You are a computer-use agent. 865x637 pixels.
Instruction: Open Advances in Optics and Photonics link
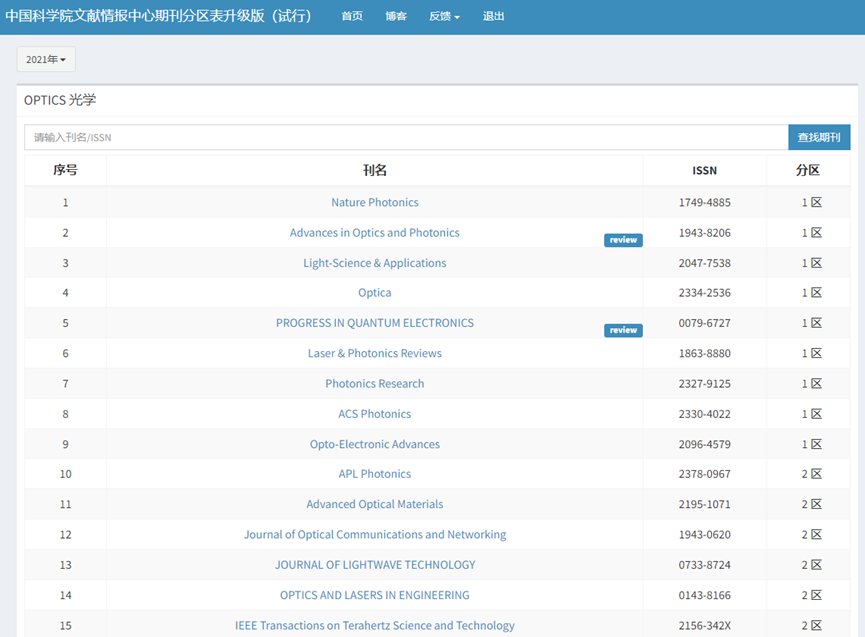point(375,233)
